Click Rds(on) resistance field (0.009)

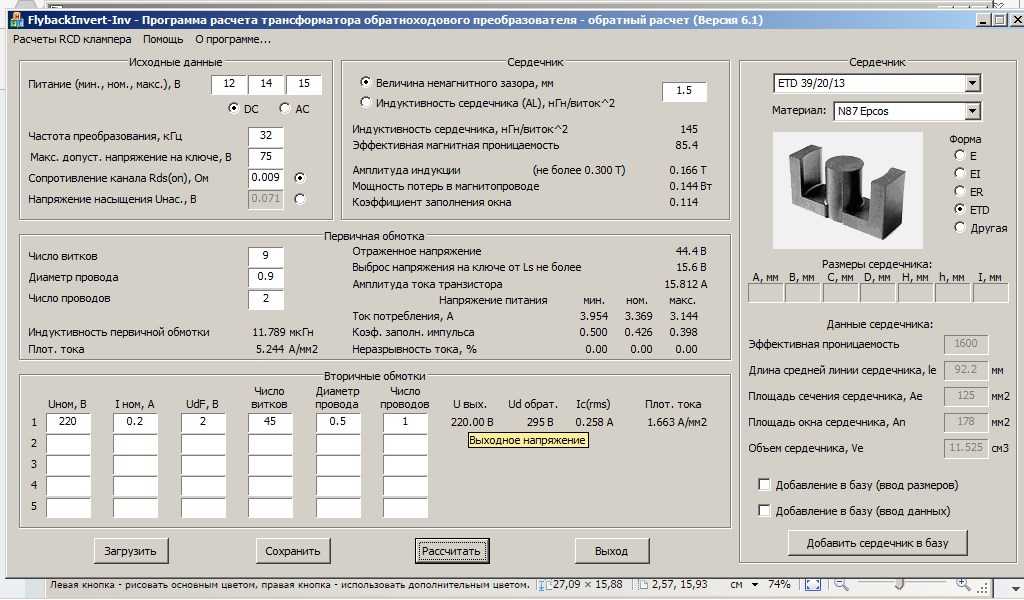click(x=266, y=178)
